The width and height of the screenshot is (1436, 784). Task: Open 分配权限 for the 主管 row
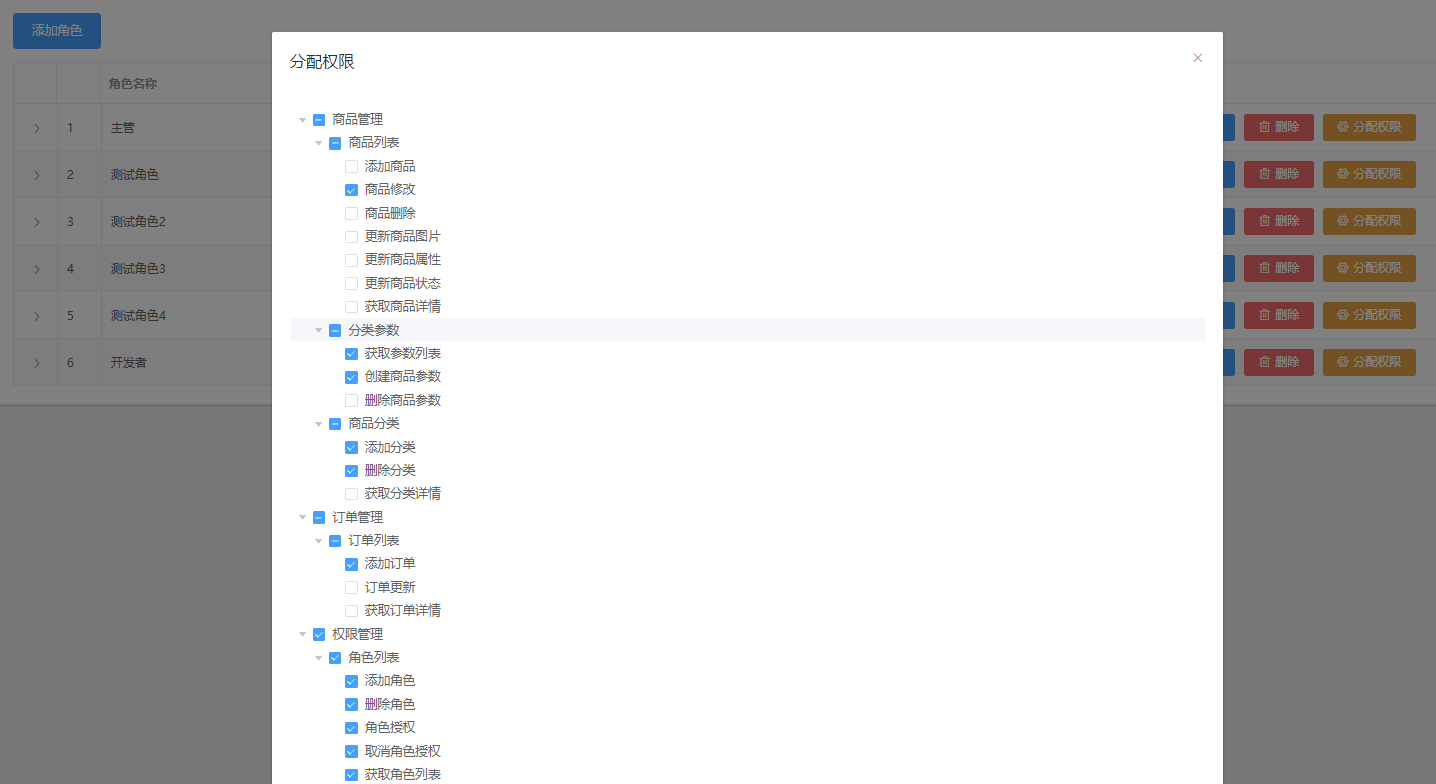click(1369, 127)
